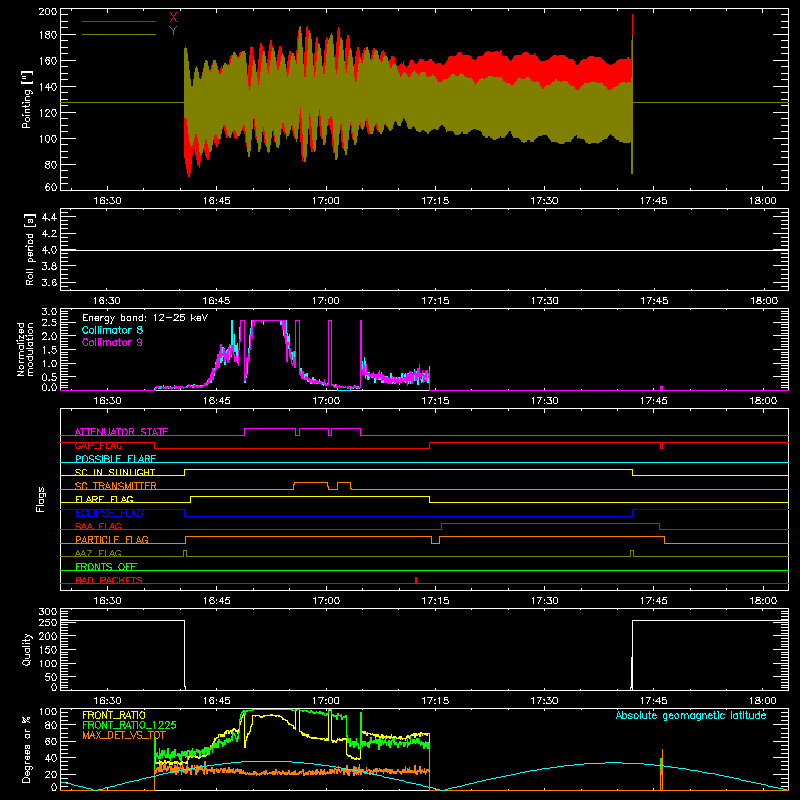
Task: Click the GAP_FLAG dip near 17:46
Action: pos(661,445)
